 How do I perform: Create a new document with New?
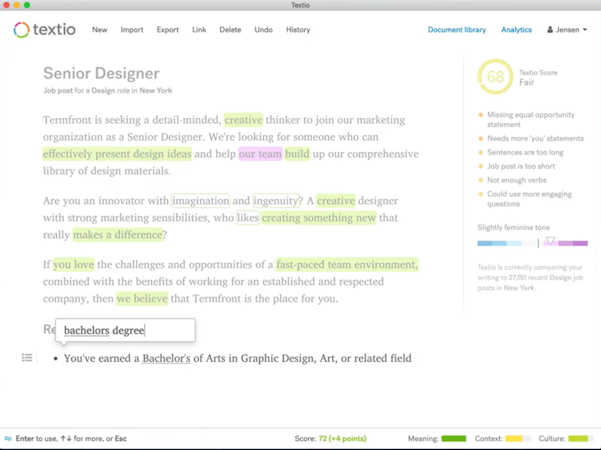coord(100,30)
